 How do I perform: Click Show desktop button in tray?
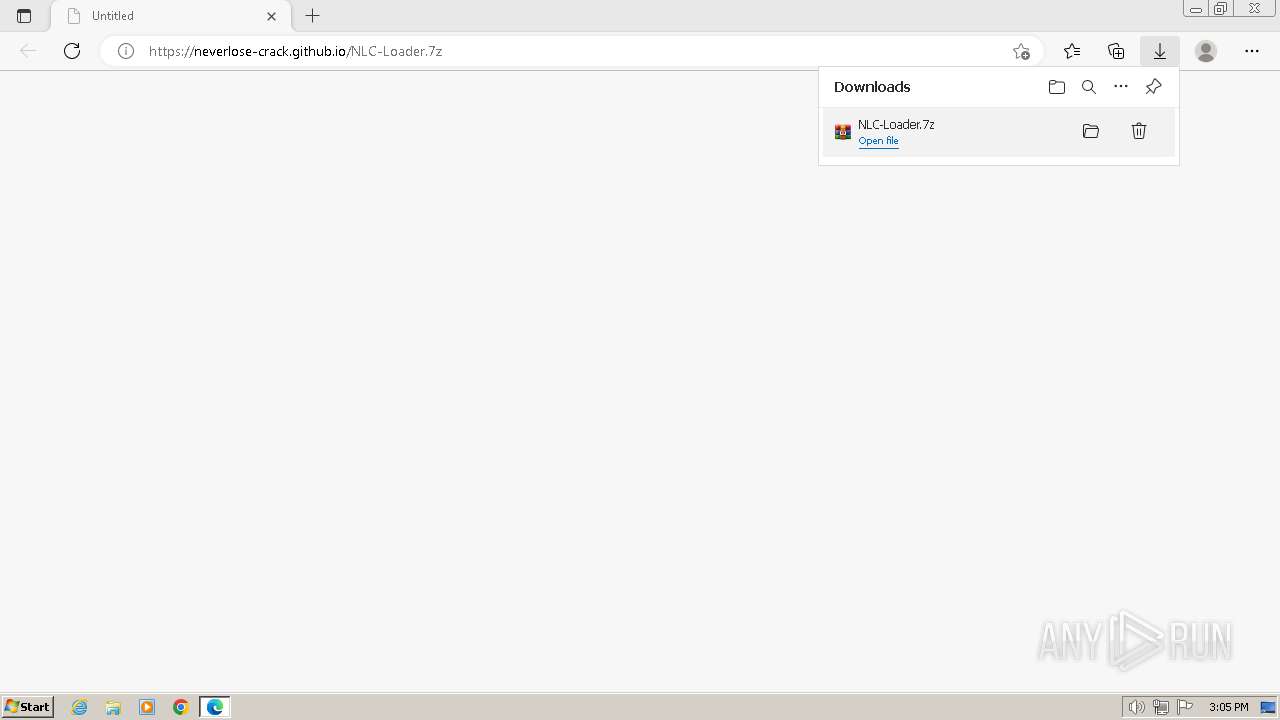1268,707
